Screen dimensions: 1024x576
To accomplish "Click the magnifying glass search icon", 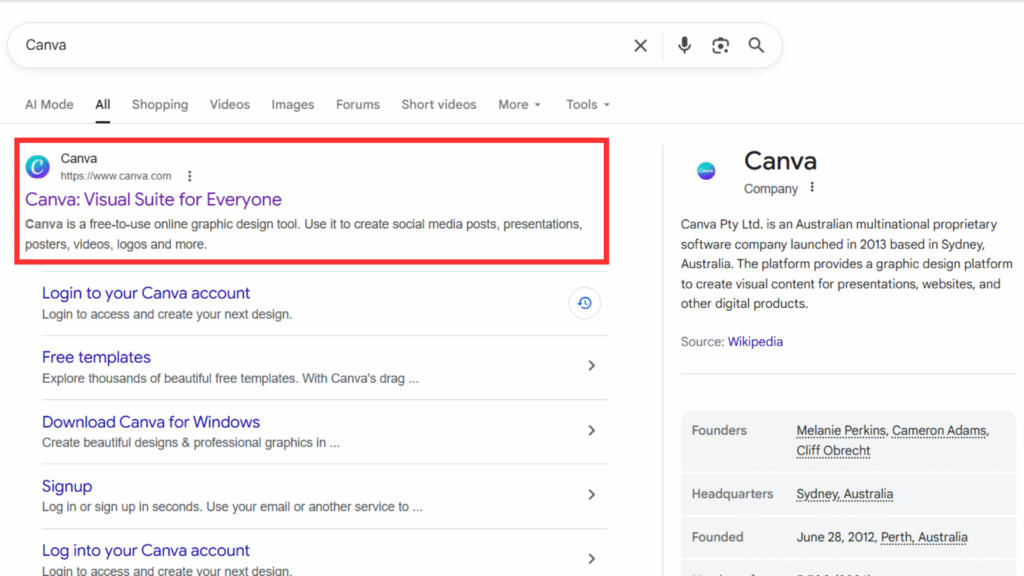I will tap(756, 46).
